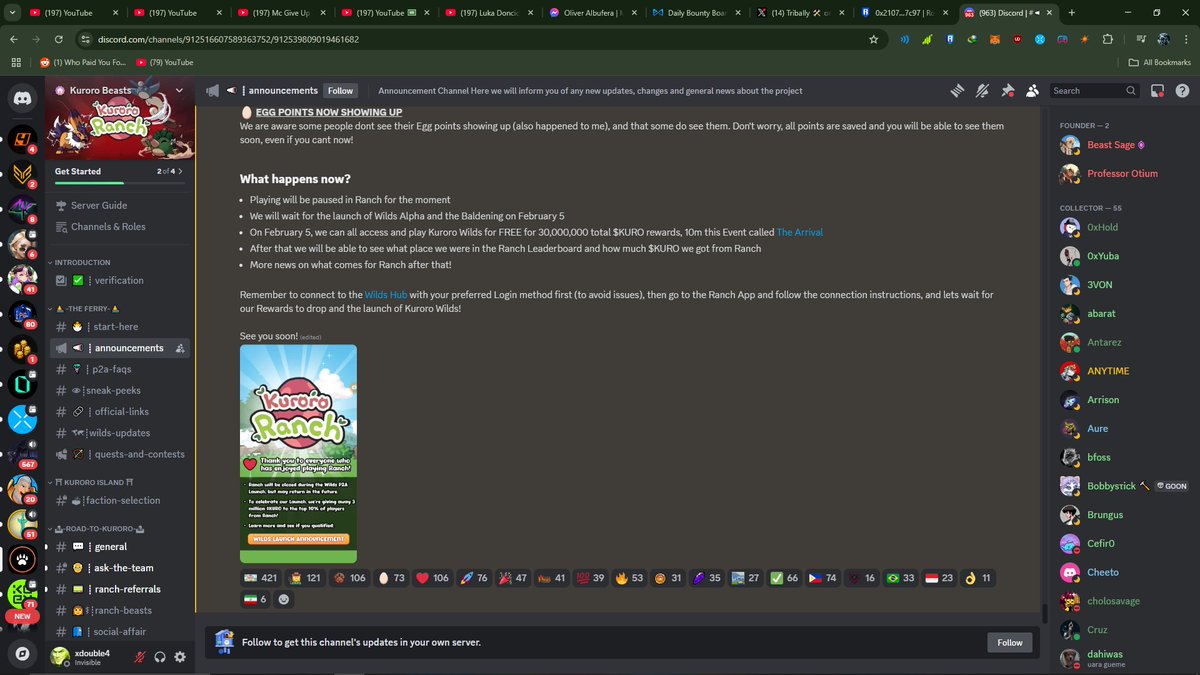
Task: Open the wilds-updates channel
Action: tap(120, 433)
